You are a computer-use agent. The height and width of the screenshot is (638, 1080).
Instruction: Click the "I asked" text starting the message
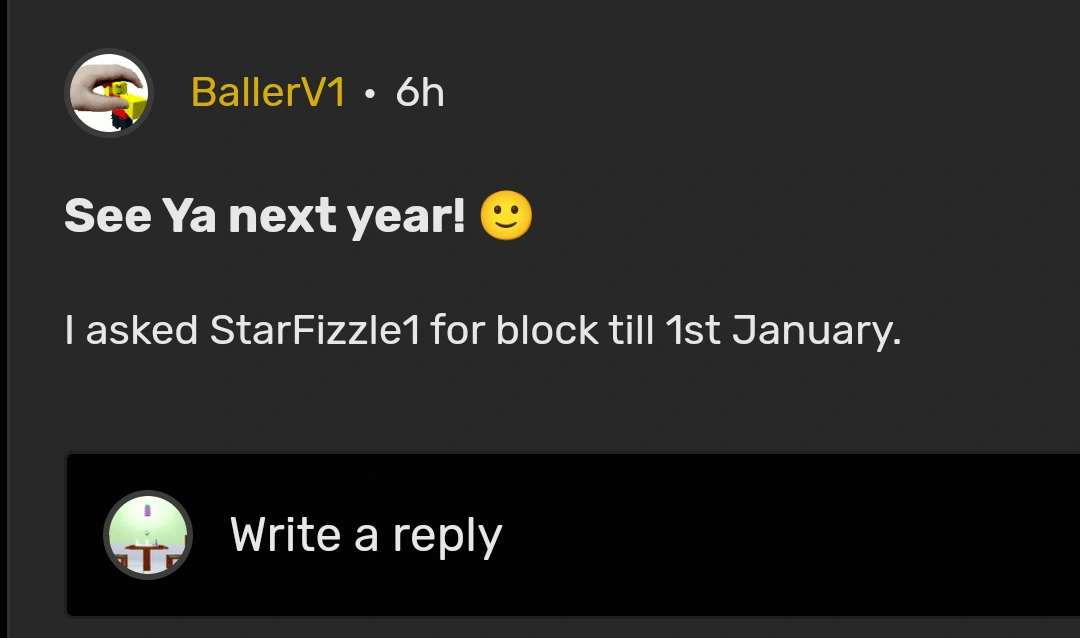131,330
